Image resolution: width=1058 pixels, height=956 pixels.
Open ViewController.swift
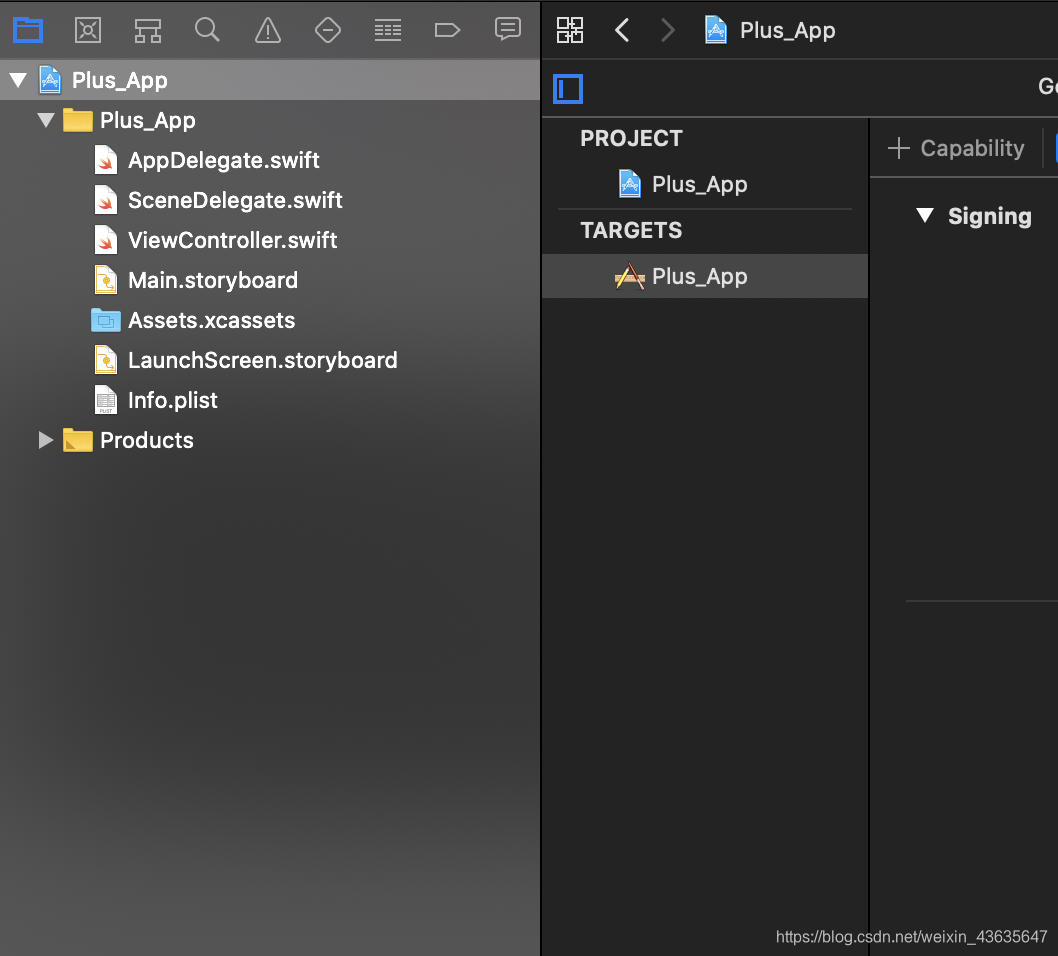(x=233, y=240)
